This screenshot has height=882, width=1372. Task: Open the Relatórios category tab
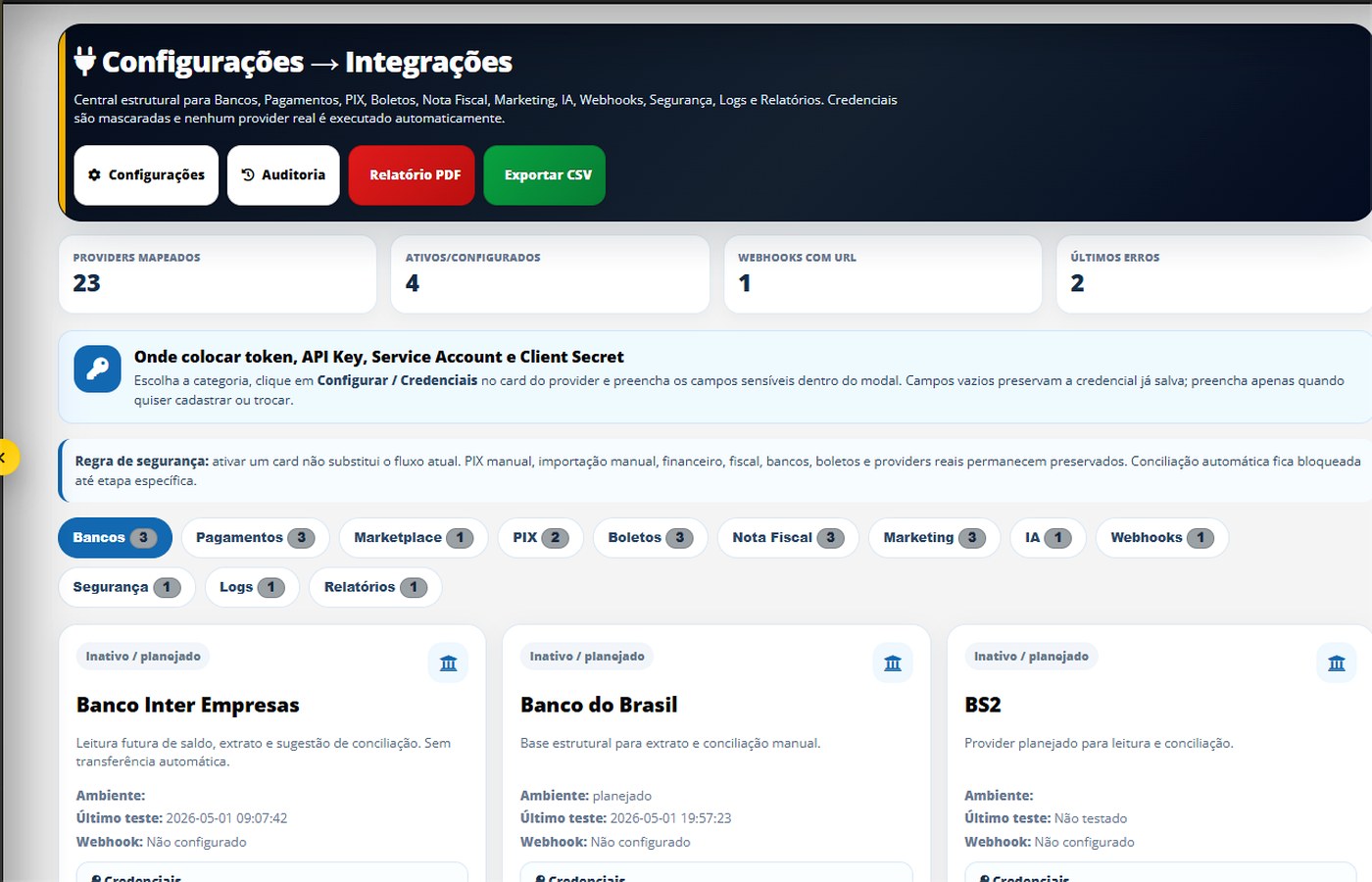coord(375,587)
